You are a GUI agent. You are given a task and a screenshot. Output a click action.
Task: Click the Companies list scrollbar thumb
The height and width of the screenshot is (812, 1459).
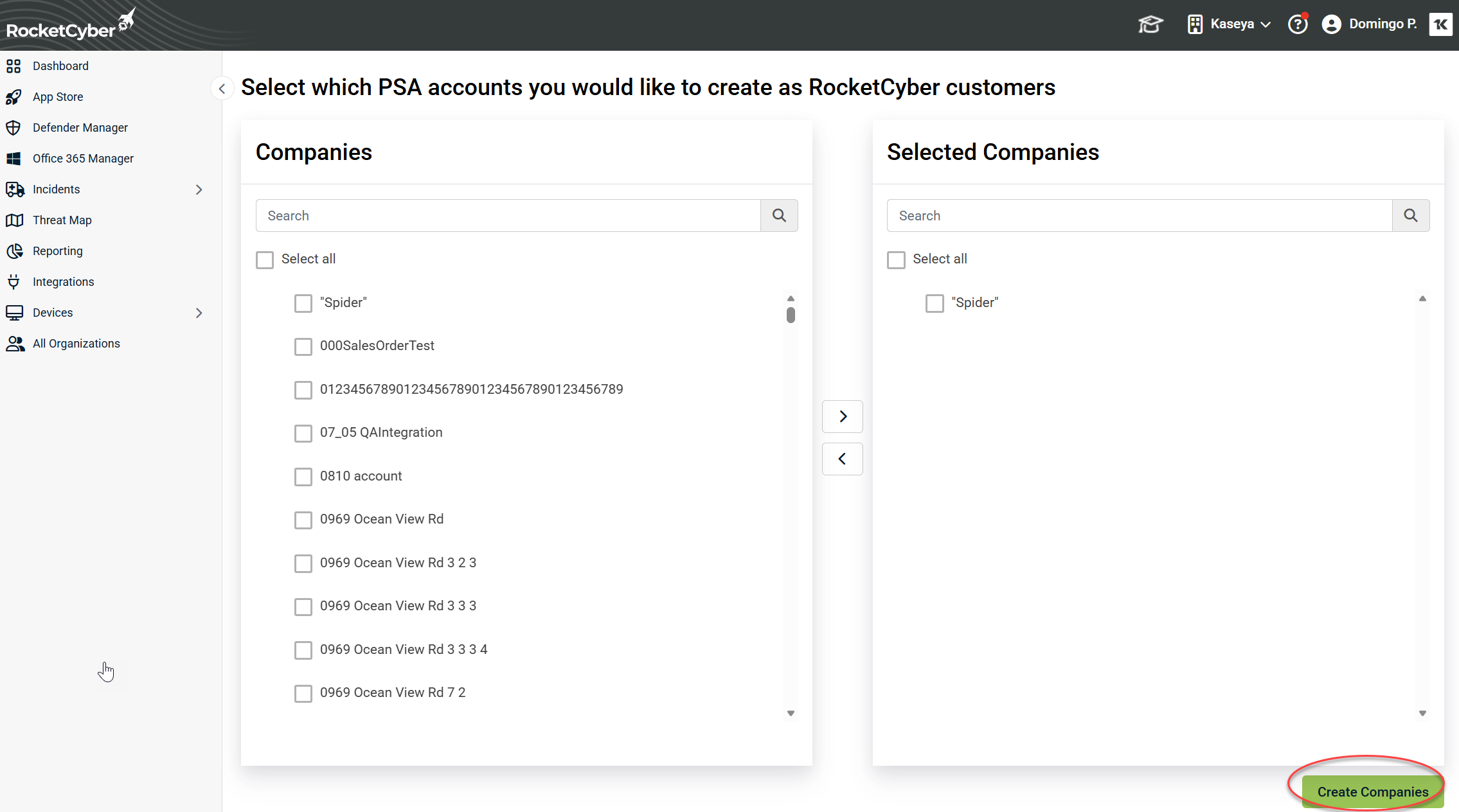pos(791,315)
